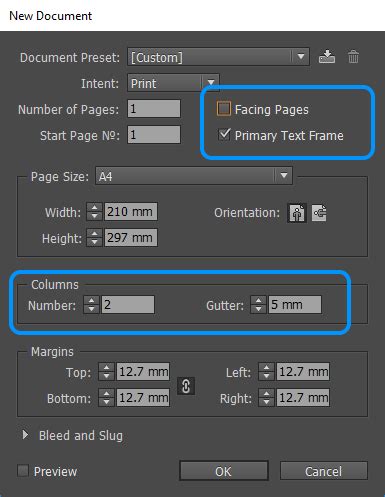Image resolution: width=385 pixels, height=497 pixels.
Task: Open the Intent dropdown showing Print
Action: click(x=173, y=83)
